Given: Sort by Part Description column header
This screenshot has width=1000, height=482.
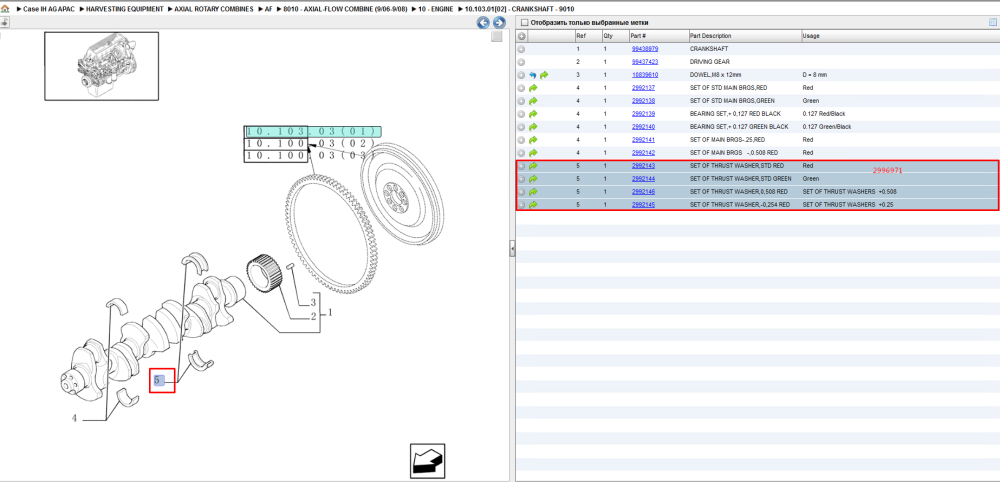Looking at the screenshot, I should point(744,36).
